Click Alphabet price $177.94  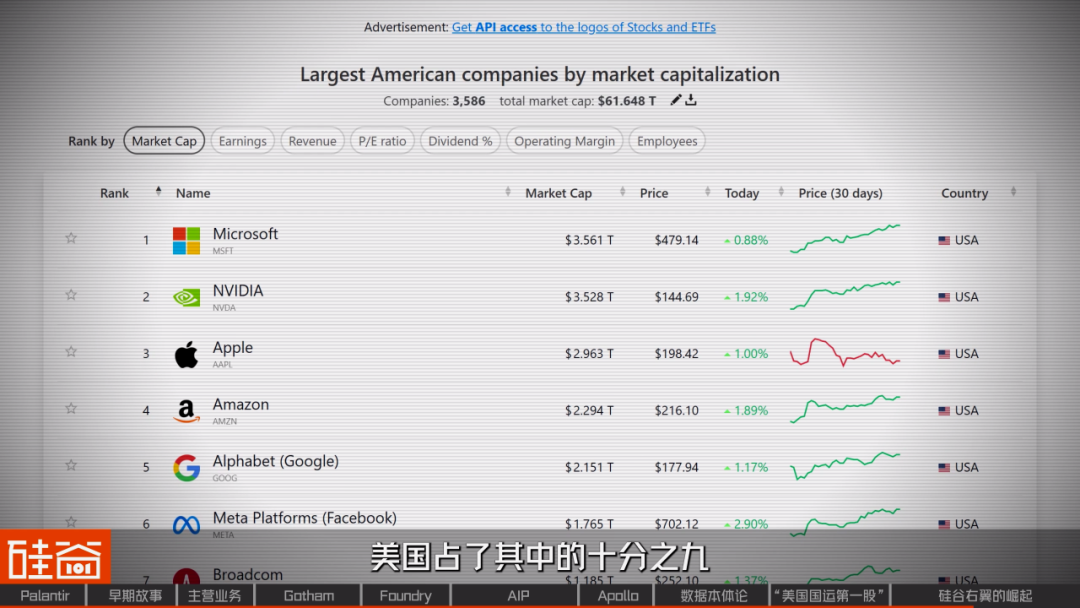click(x=676, y=468)
